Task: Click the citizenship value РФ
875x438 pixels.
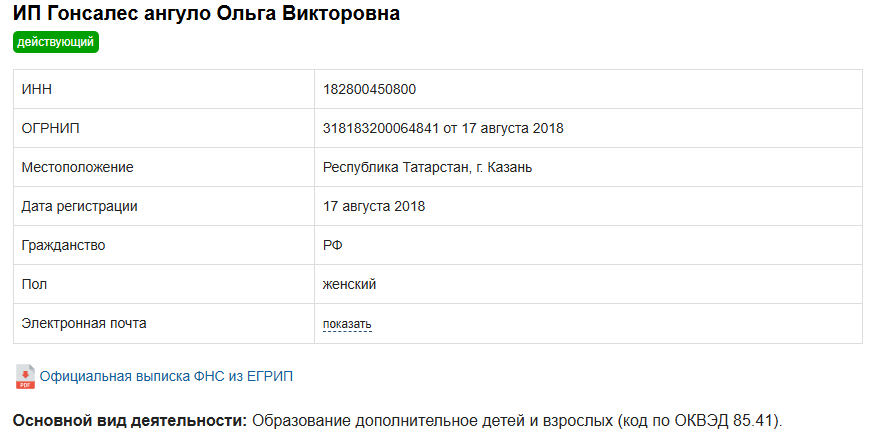Action: pos(333,245)
